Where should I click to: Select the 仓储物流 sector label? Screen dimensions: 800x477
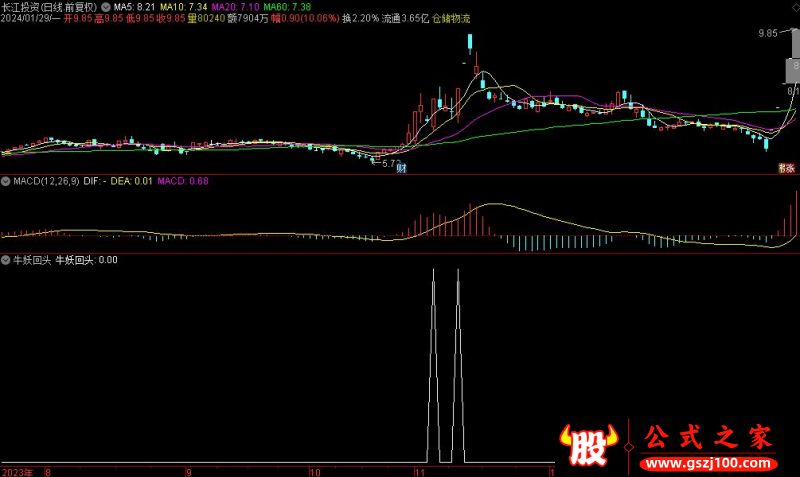[x=451, y=18]
